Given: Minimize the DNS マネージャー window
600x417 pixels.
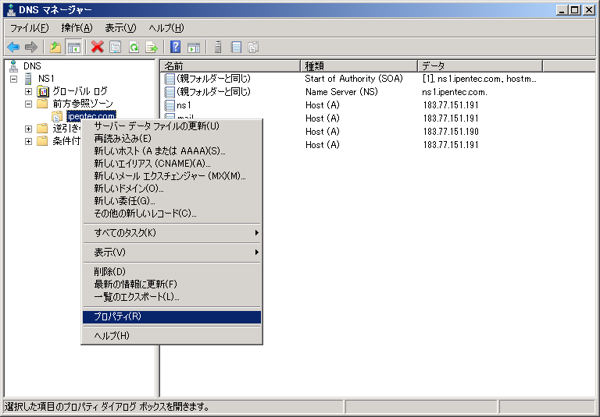Looking at the screenshot, I should [x=562, y=10].
